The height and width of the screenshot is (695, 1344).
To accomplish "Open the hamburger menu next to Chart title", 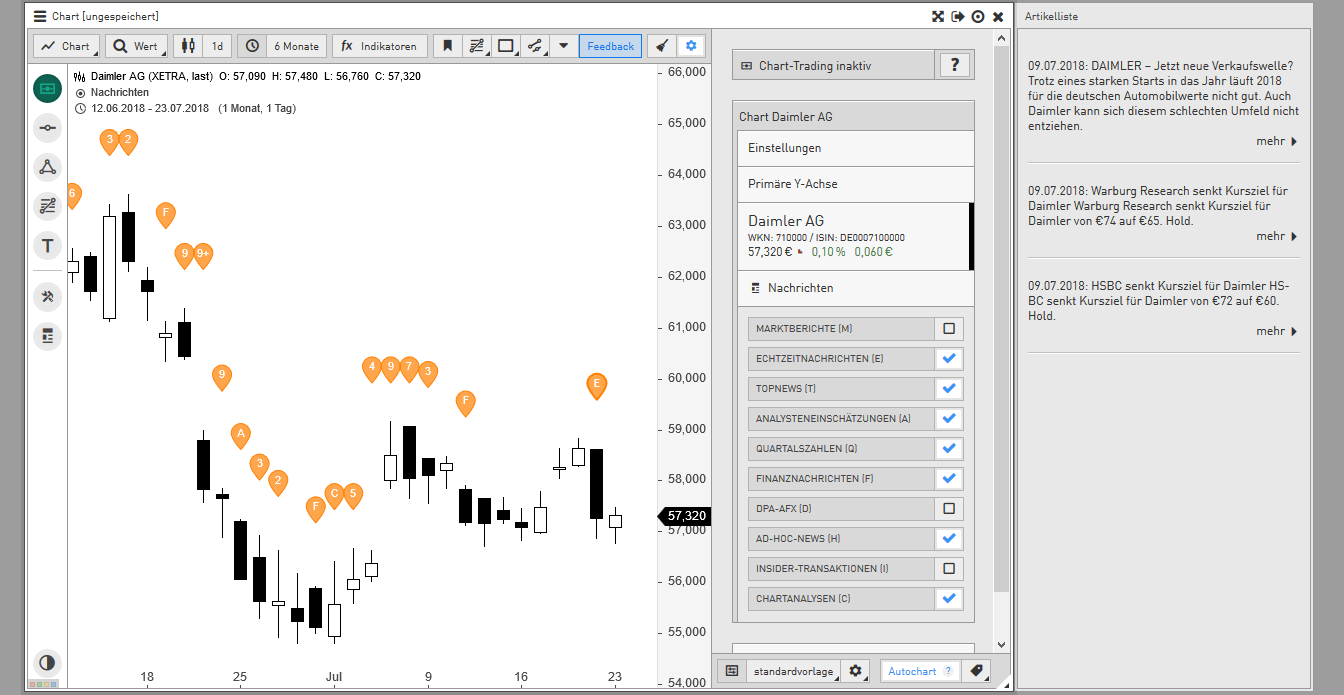I will pyautogui.click(x=40, y=16).
